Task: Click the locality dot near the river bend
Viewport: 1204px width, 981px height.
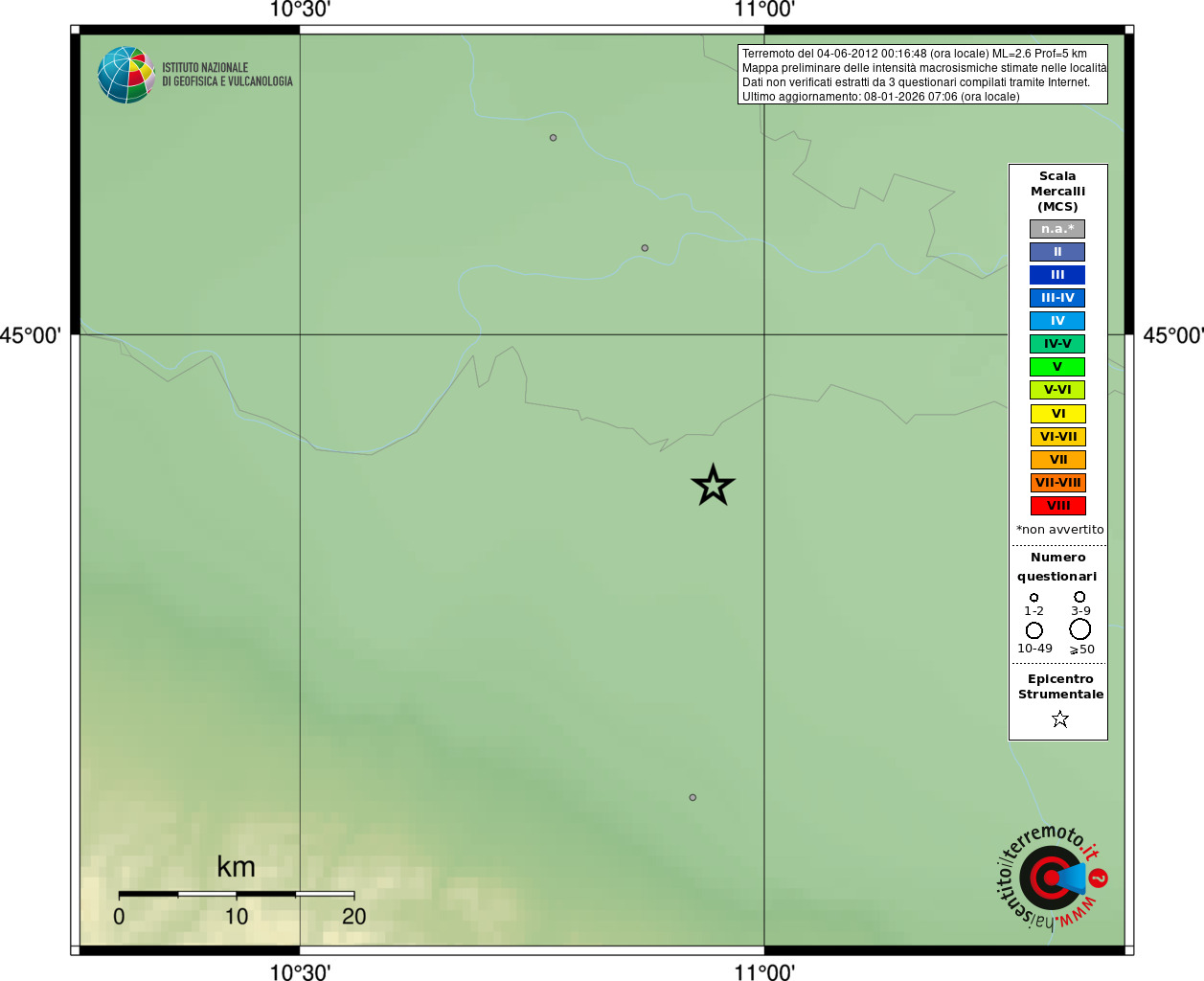Action: tap(645, 248)
